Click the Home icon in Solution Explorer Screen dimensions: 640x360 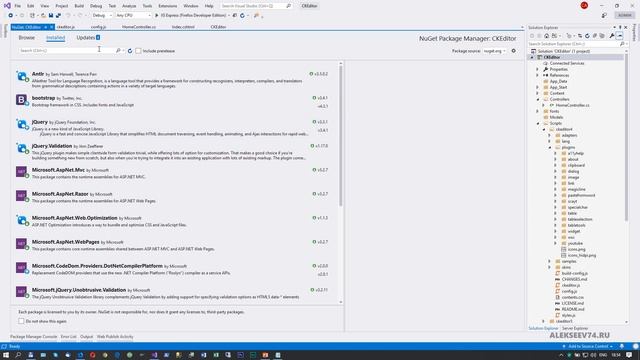[x=547, y=36]
